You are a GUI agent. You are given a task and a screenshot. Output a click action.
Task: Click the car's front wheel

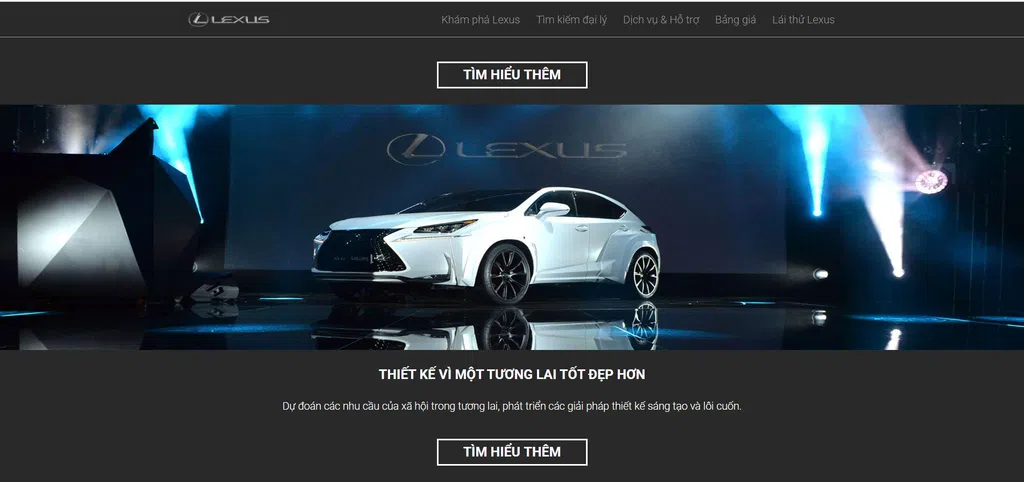pos(506,273)
